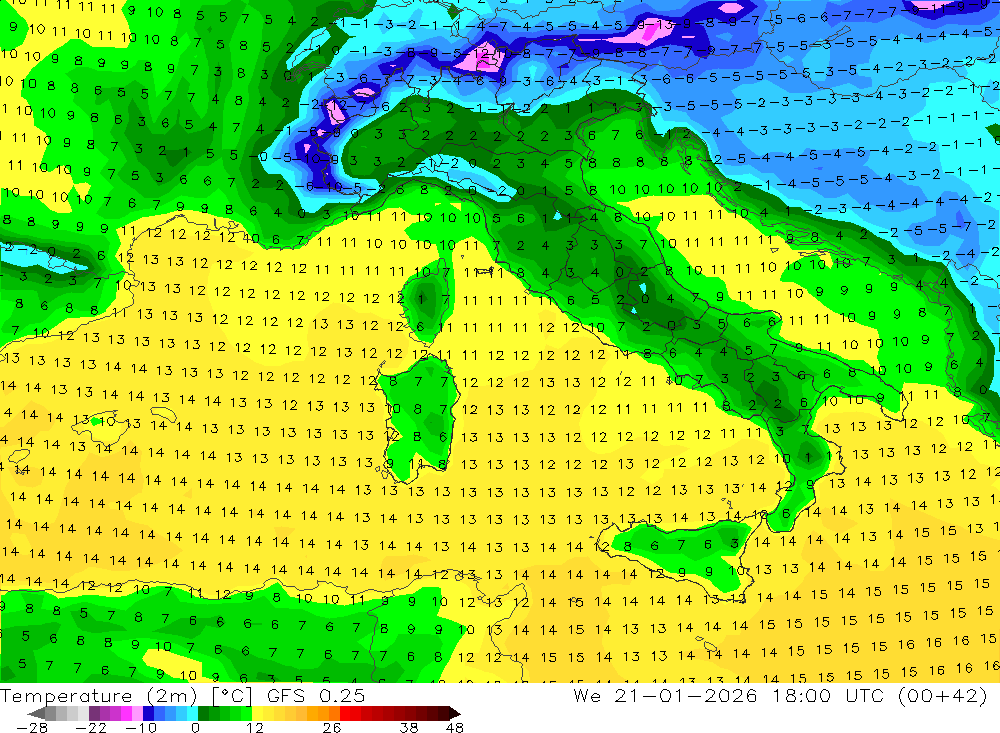Click the "We 21-01-2026" date text
Viewport: 1000px width, 733px height.
665,695
